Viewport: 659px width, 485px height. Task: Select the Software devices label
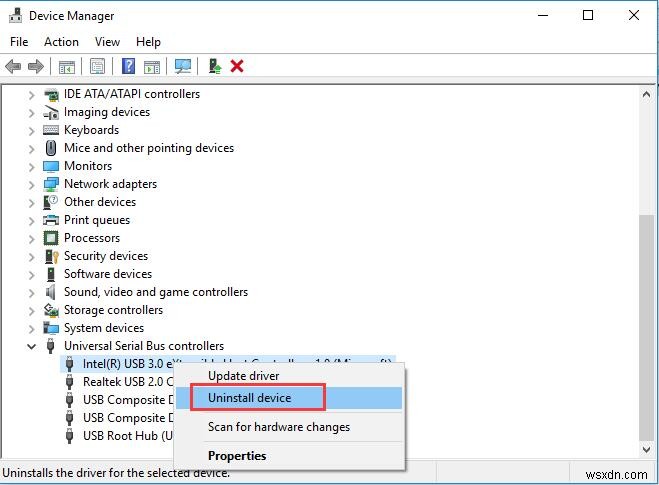[108, 274]
